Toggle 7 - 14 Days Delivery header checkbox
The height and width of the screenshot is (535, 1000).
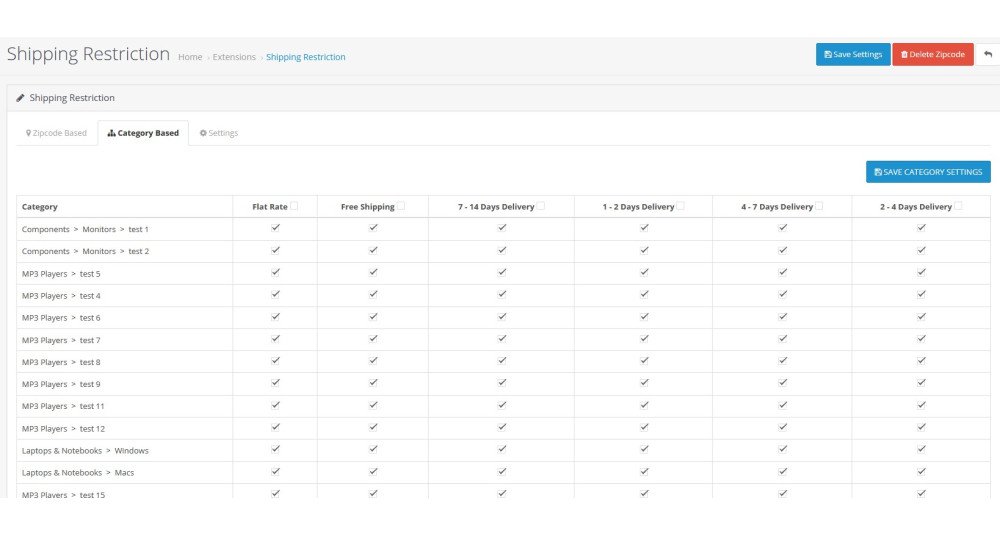[541, 206]
